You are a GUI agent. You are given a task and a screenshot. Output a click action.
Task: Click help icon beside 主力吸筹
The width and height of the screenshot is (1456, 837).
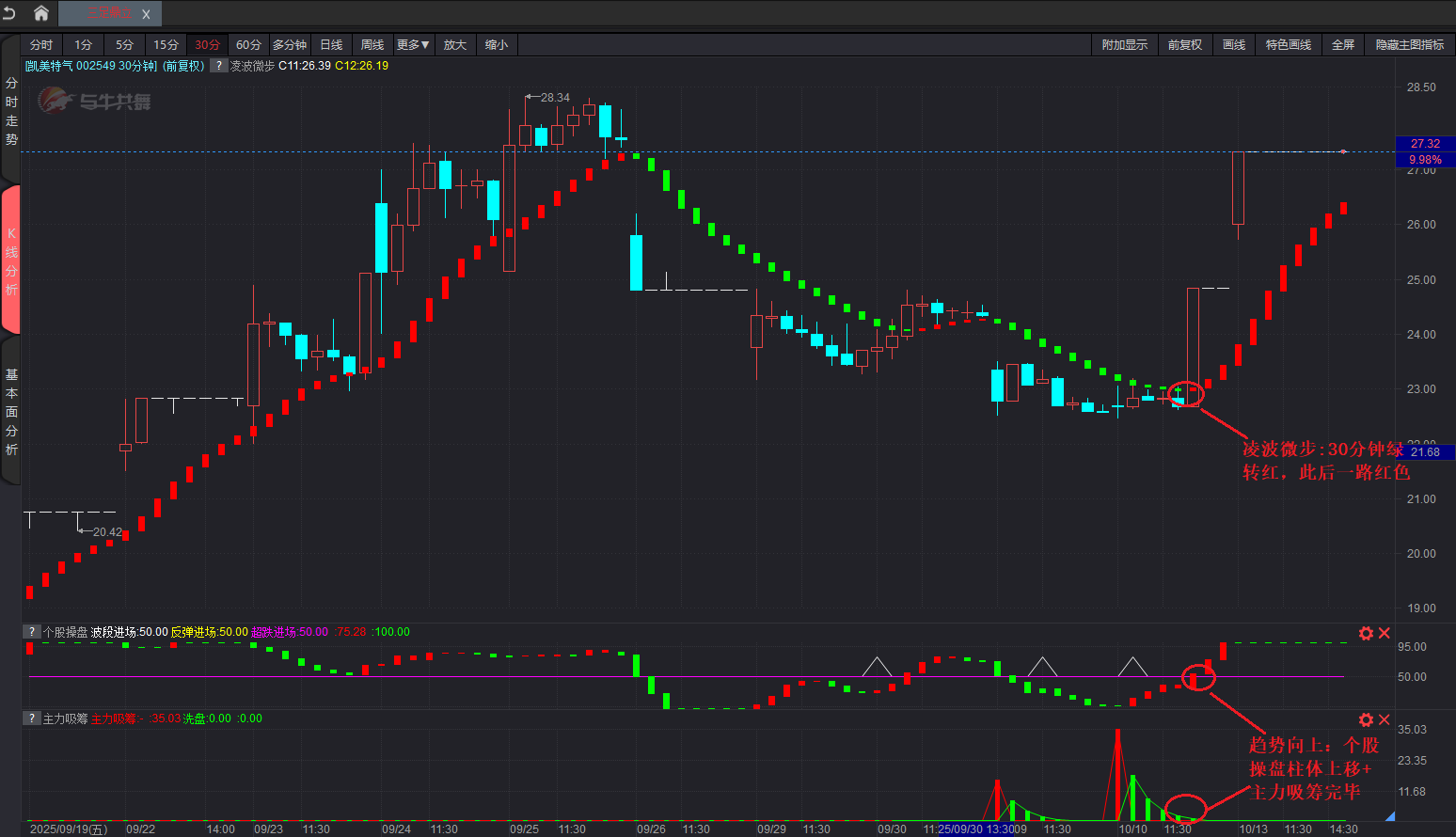[x=32, y=719]
